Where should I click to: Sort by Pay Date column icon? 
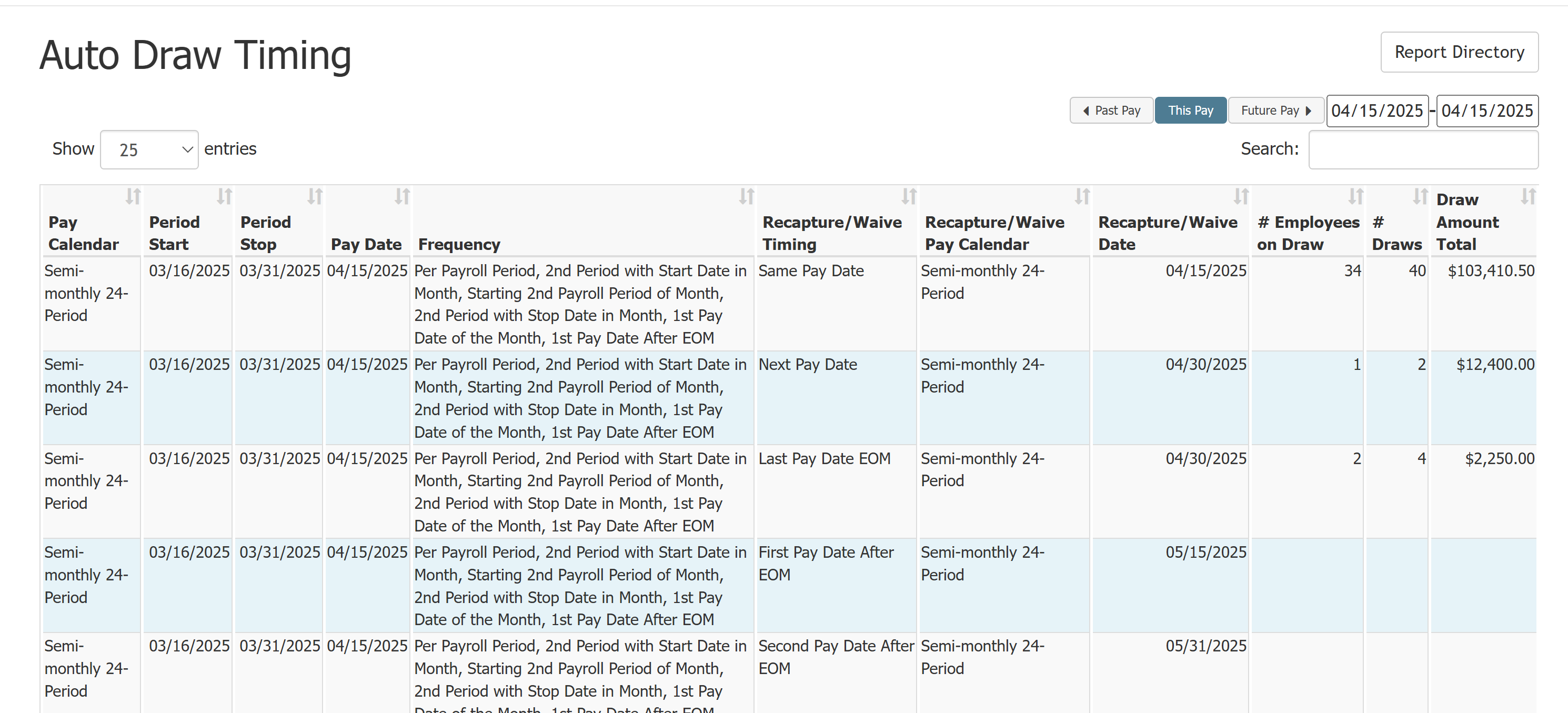(403, 196)
